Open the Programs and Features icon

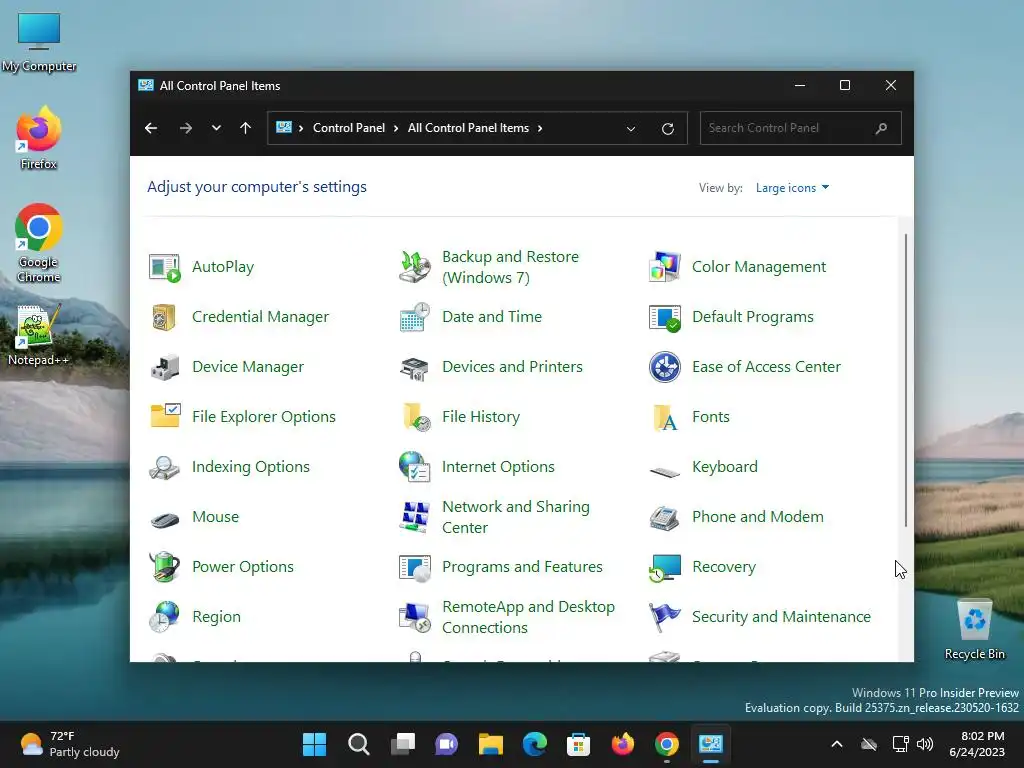click(415, 568)
